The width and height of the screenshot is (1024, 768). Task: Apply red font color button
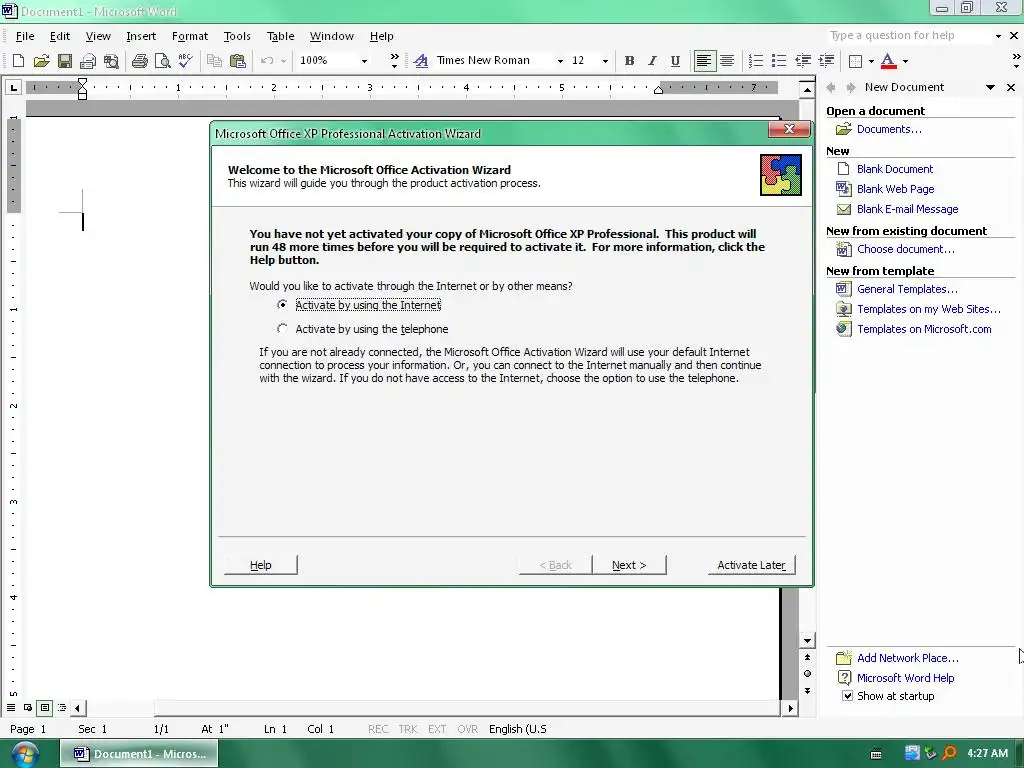(x=888, y=61)
